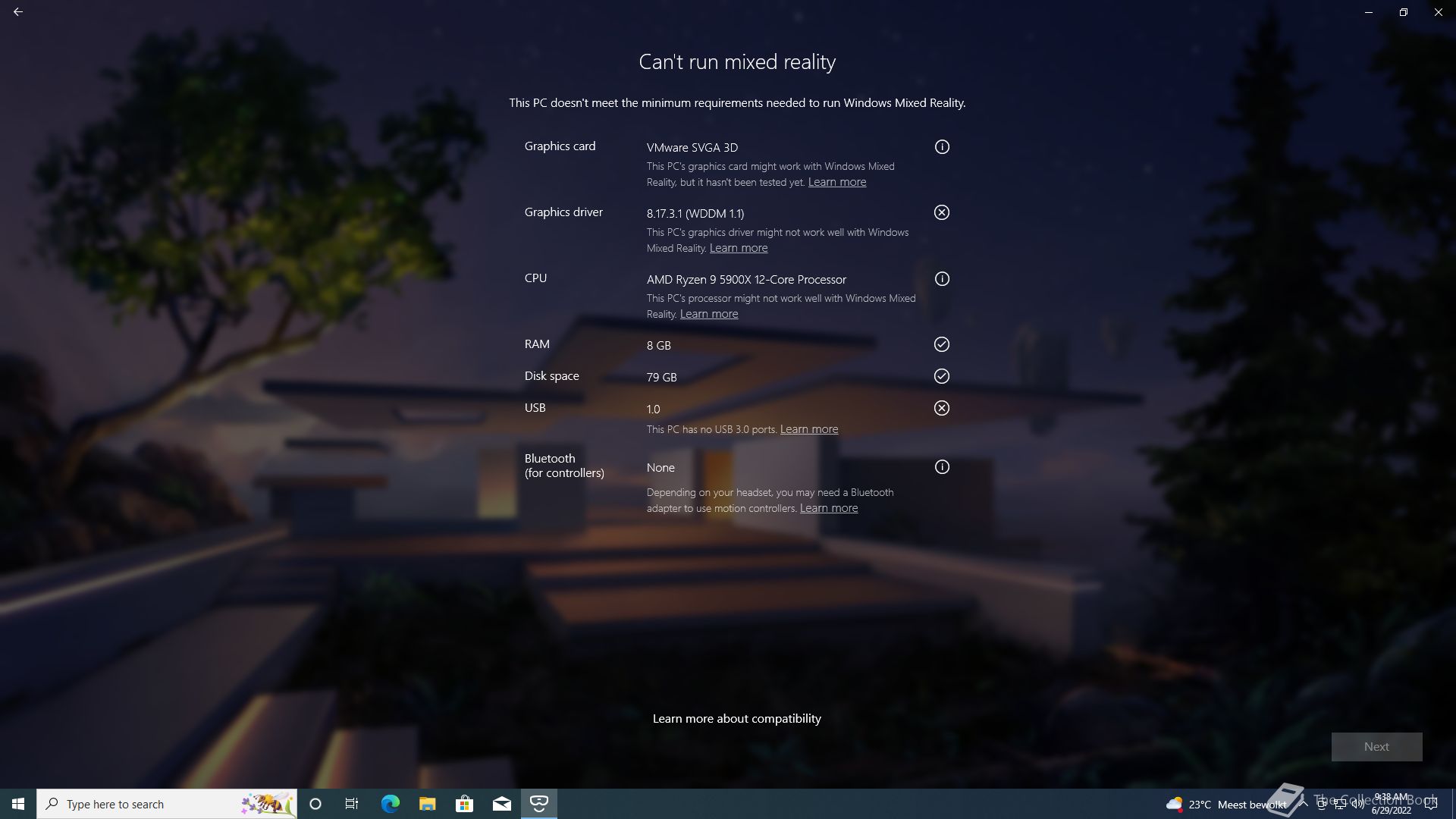Click info icon beside the CPU row
The width and height of the screenshot is (1456, 819).
coord(942,279)
